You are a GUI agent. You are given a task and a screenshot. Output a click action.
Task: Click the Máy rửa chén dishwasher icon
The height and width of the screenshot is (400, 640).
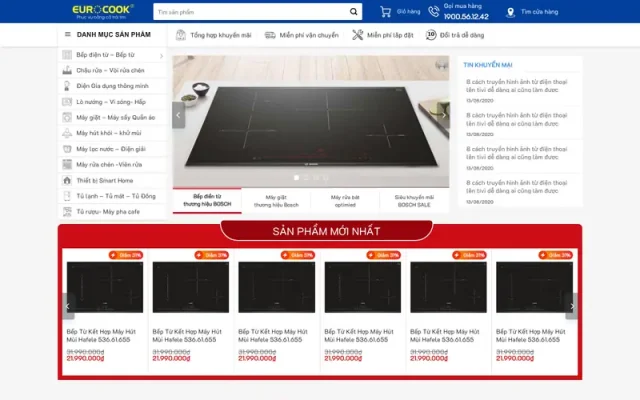click(67, 164)
